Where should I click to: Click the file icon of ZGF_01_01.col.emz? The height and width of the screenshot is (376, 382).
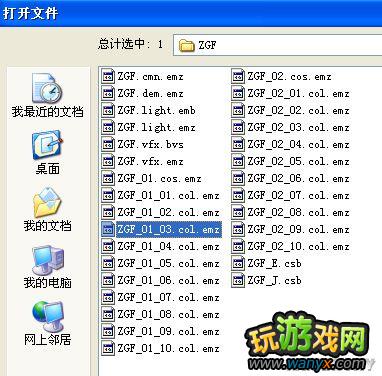(x=108, y=195)
